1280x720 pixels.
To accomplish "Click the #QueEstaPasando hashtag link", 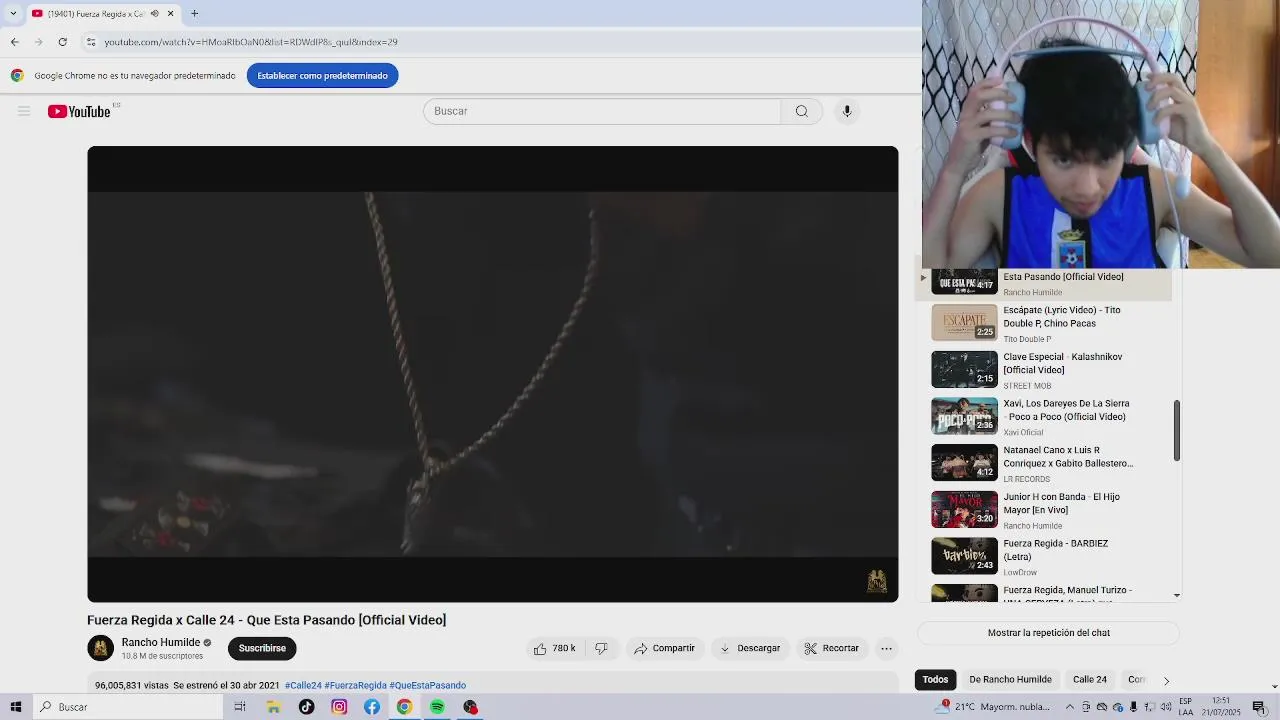I will coord(428,686).
